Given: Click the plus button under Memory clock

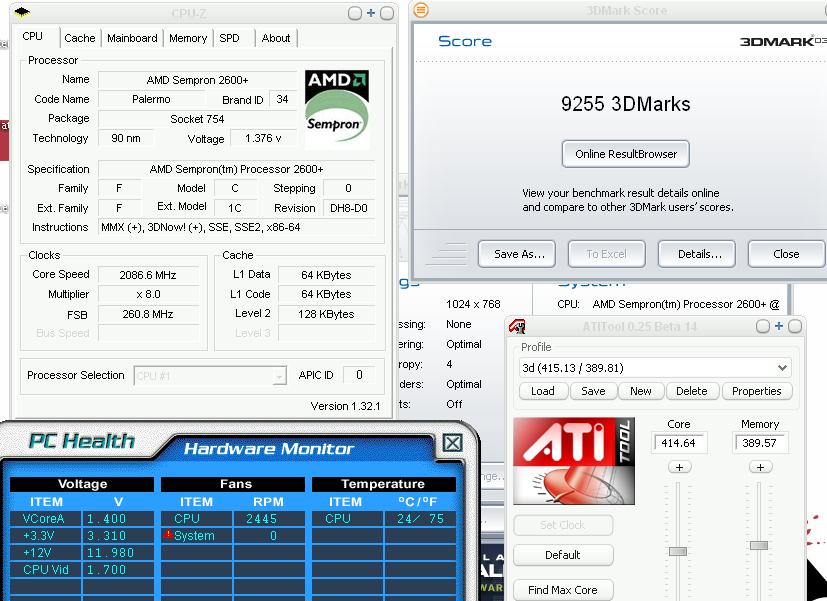Looking at the screenshot, I should [x=760, y=467].
